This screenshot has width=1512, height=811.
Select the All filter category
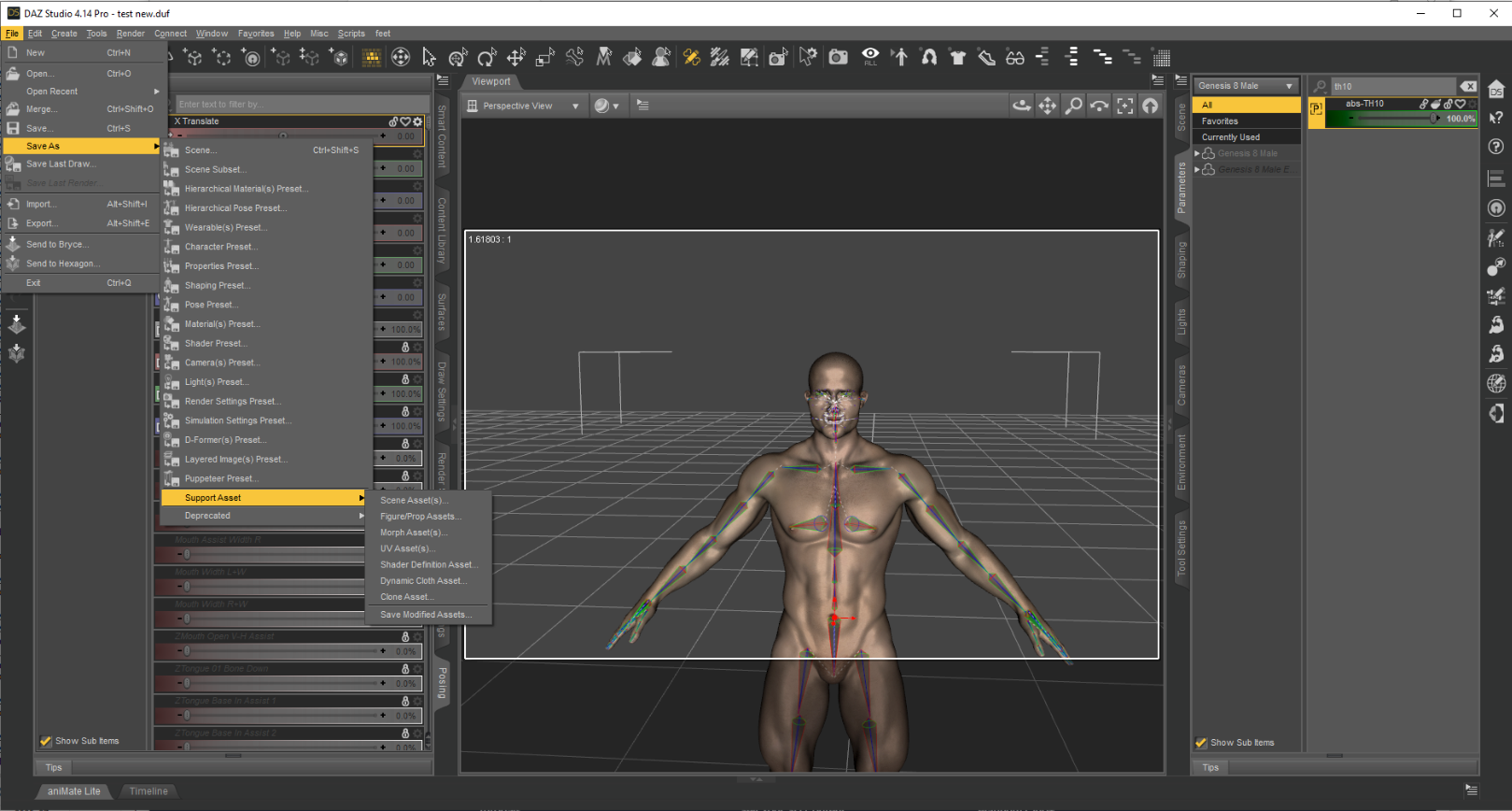[1247, 106]
